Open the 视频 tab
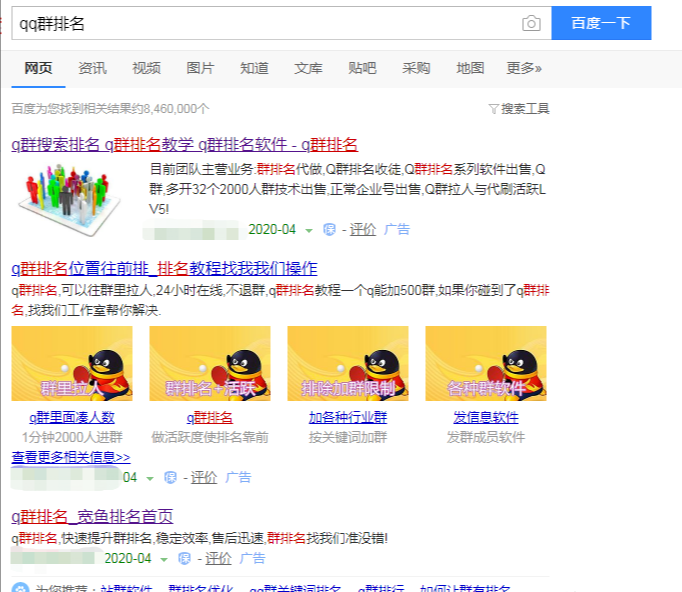 point(146,68)
